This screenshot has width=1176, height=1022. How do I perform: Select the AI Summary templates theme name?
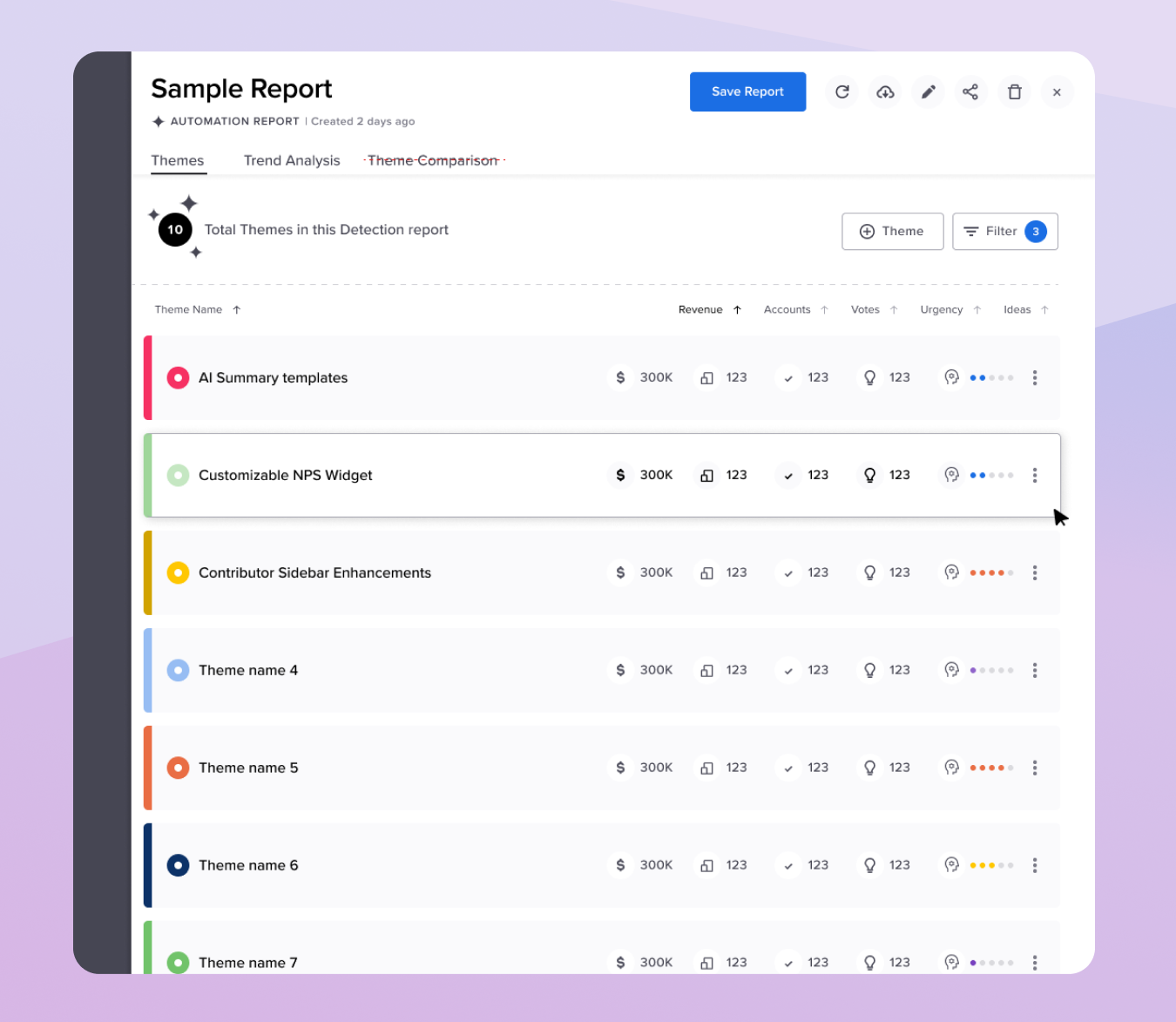point(273,378)
